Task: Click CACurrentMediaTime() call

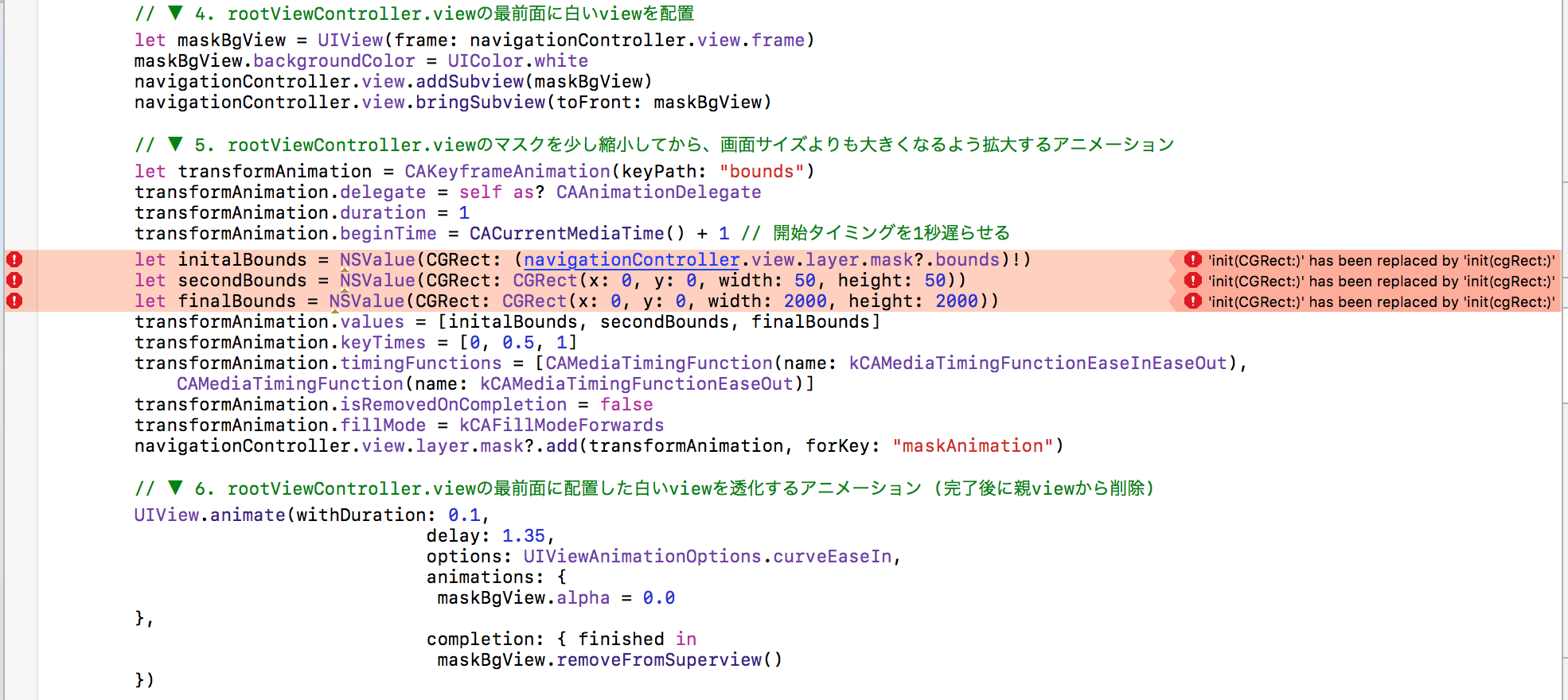Action: (x=577, y=234)
